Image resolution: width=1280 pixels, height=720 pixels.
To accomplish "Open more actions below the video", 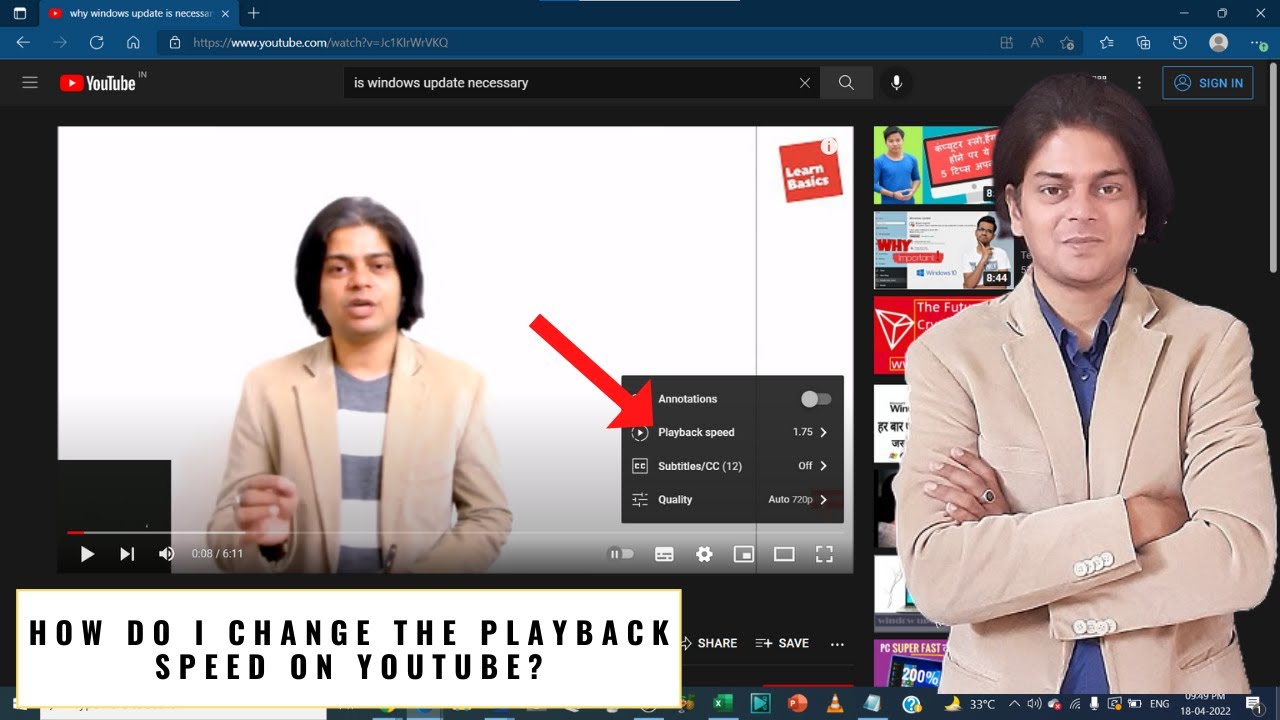I will pyautogui.click(x=837, y=644).
